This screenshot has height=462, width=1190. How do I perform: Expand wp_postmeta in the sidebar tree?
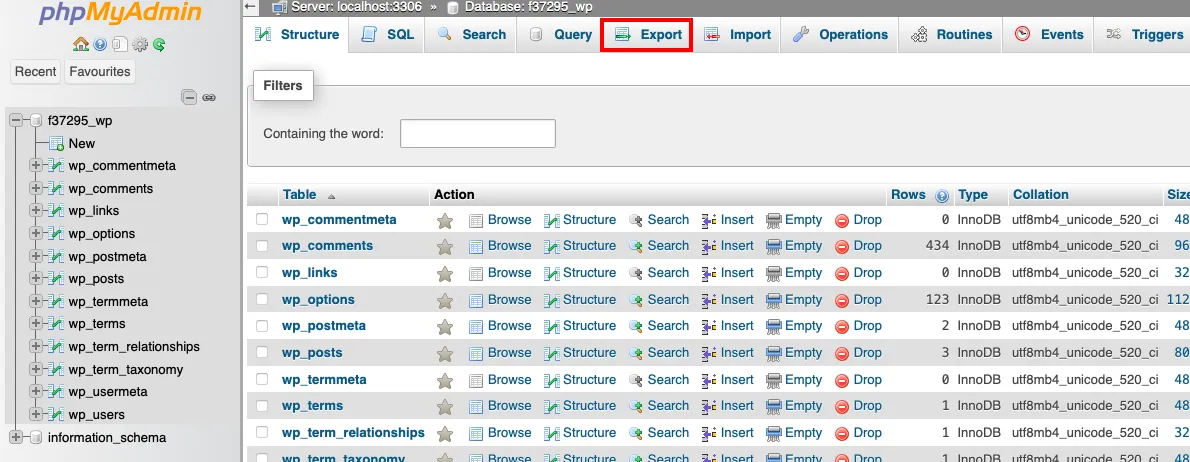point(35,256)
